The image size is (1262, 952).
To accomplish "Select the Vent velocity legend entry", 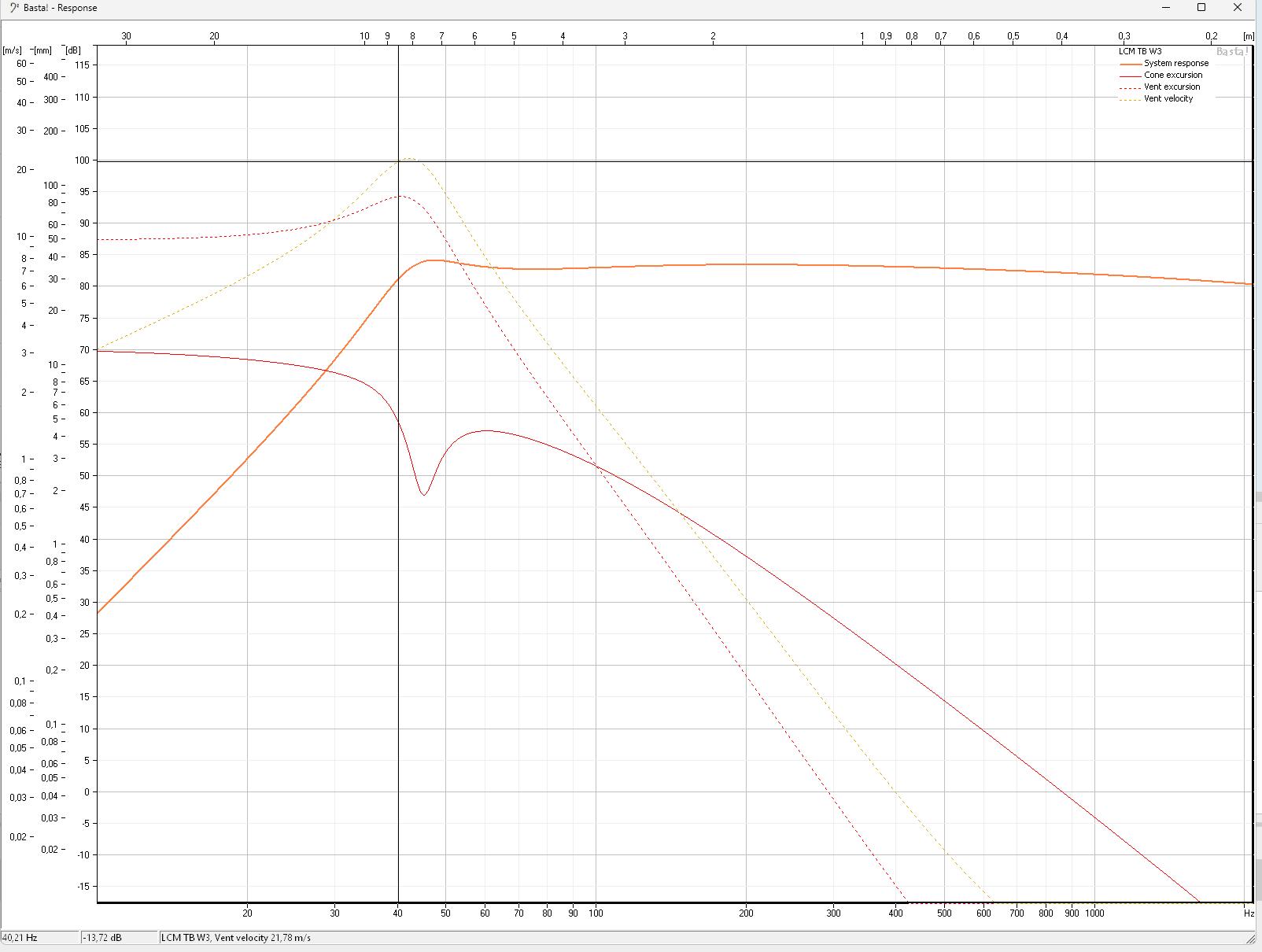I will click(1168, 99).
